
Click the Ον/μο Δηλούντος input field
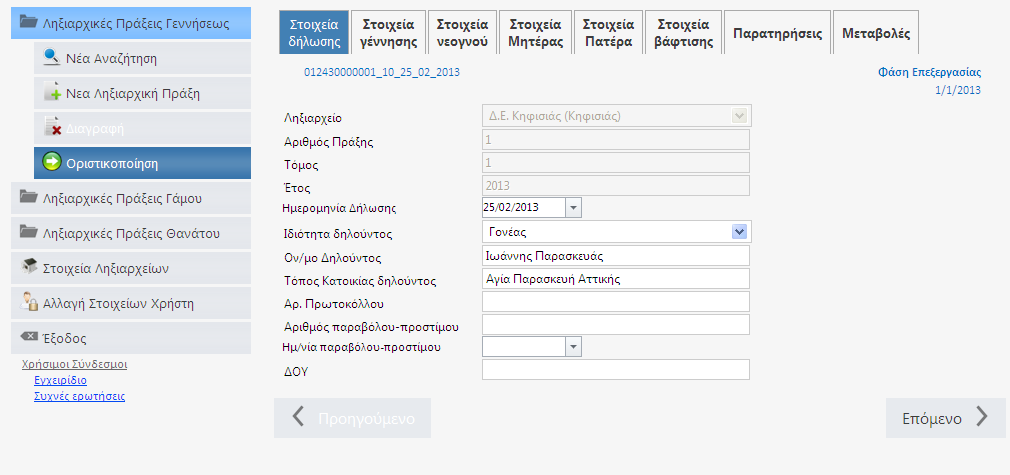616,255
